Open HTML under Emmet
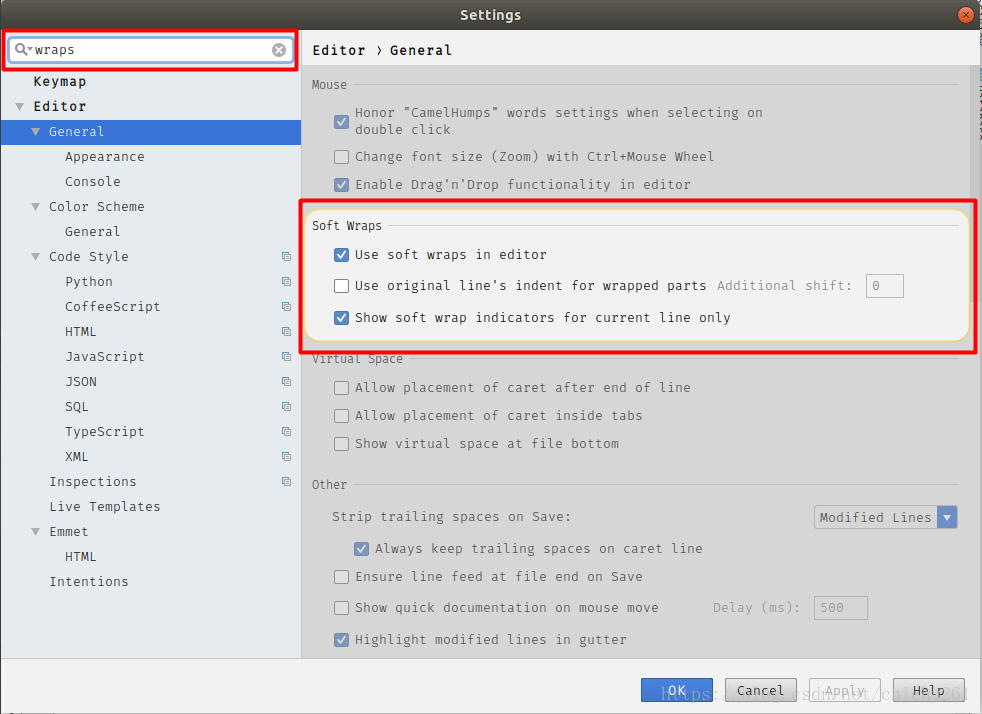982x714 pixels. 80,557
